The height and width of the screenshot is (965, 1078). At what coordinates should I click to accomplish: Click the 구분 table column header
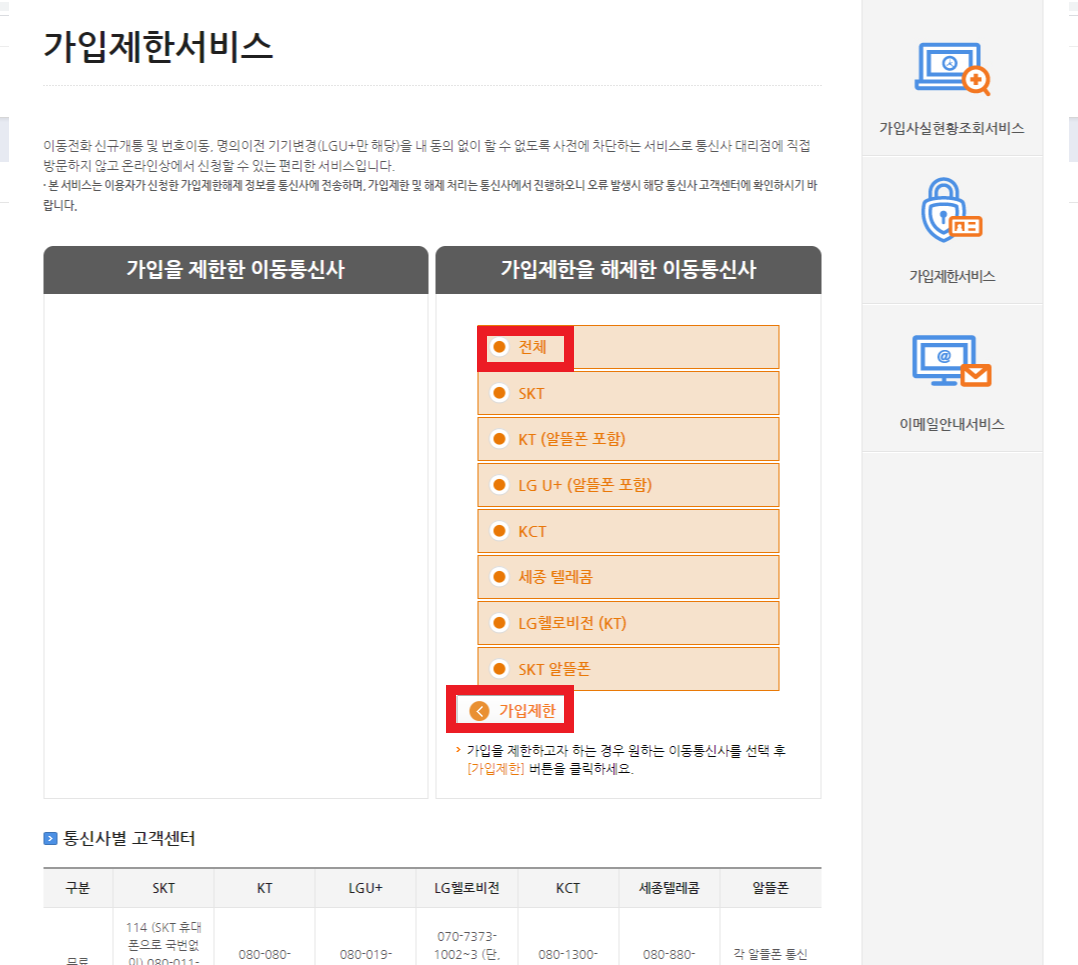(78, 888)
